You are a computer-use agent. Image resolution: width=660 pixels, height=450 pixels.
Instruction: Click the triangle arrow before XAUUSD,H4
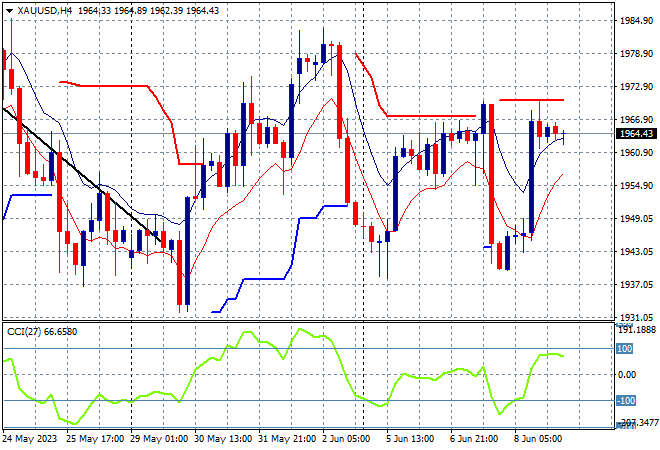click(x=9, y=11)
